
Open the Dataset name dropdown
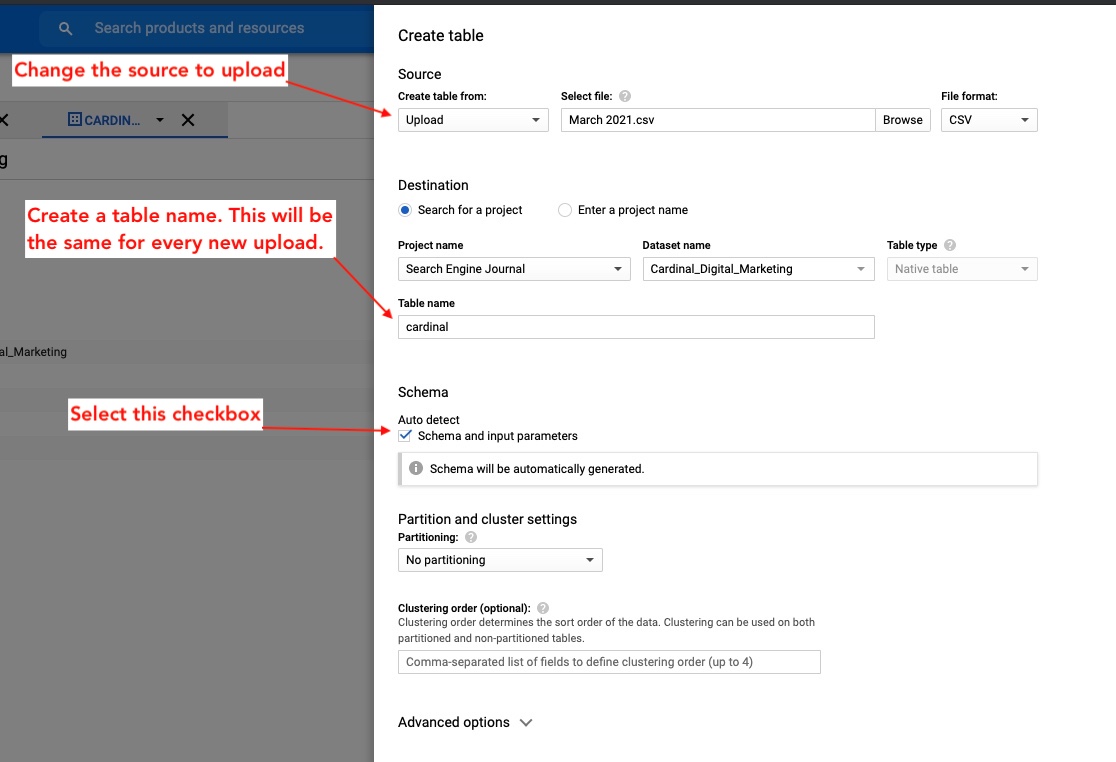758,269
